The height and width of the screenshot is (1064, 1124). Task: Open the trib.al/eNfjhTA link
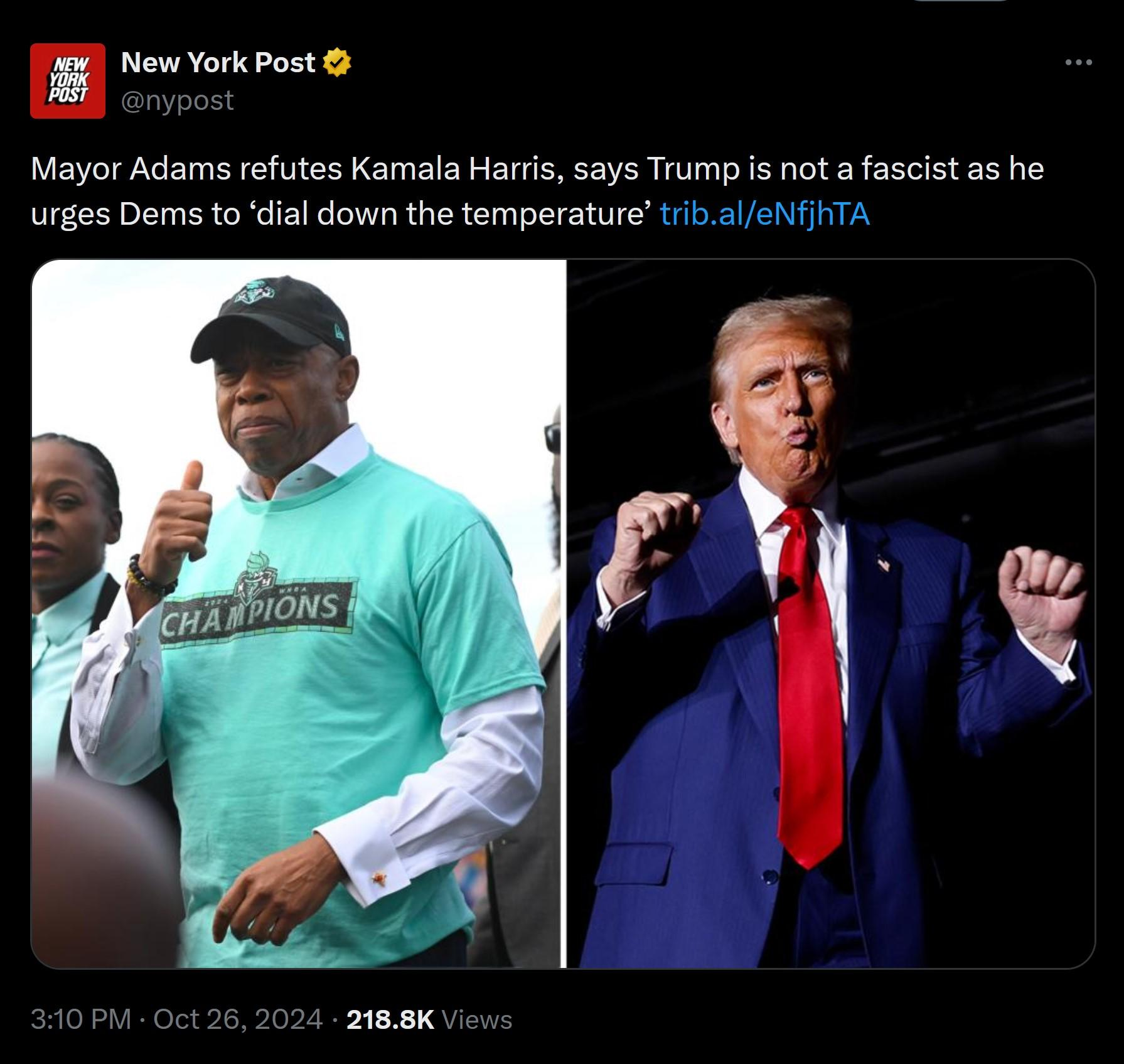tap(766, 214)
